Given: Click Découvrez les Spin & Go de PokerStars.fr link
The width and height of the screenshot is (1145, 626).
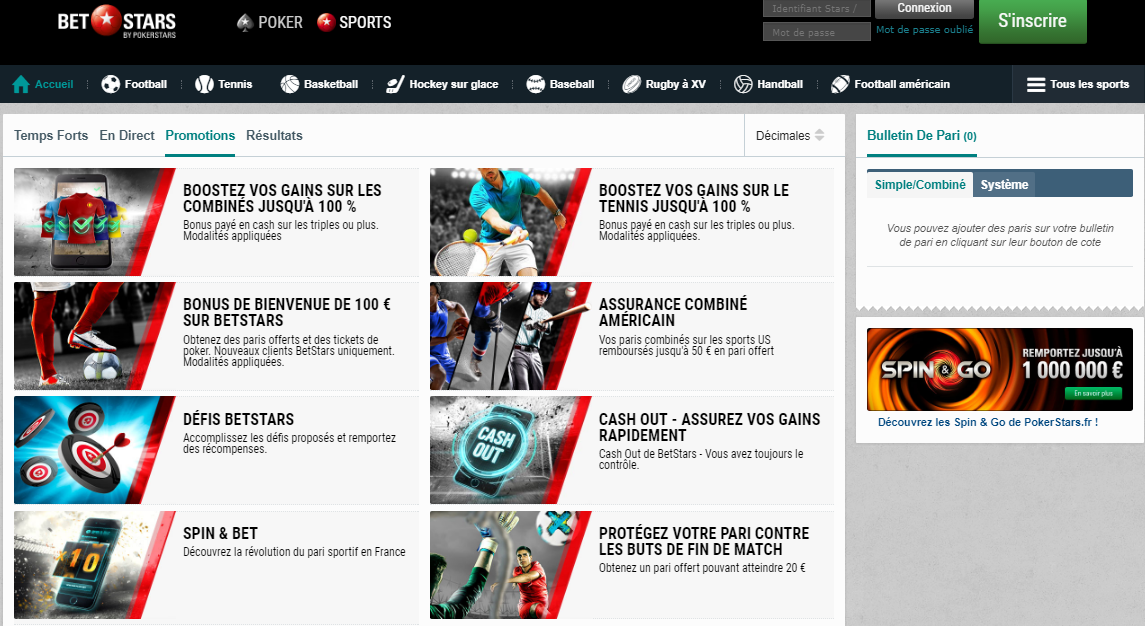Looking at the screenshot, I should coord(988,422).
